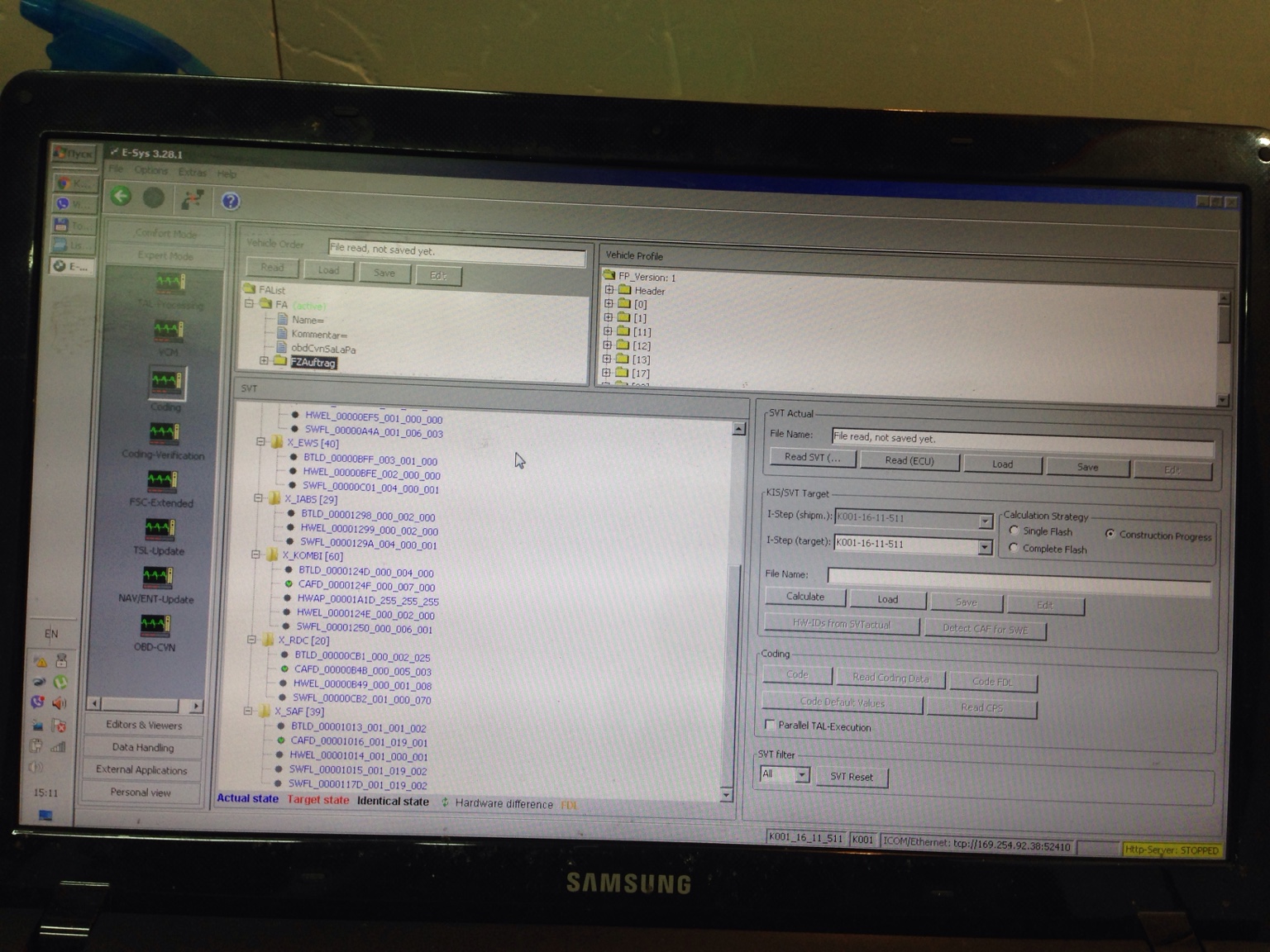Switch to Data Handling section
The height and width of the screenshot is (952, 1270).
click(x=142, y=747)
